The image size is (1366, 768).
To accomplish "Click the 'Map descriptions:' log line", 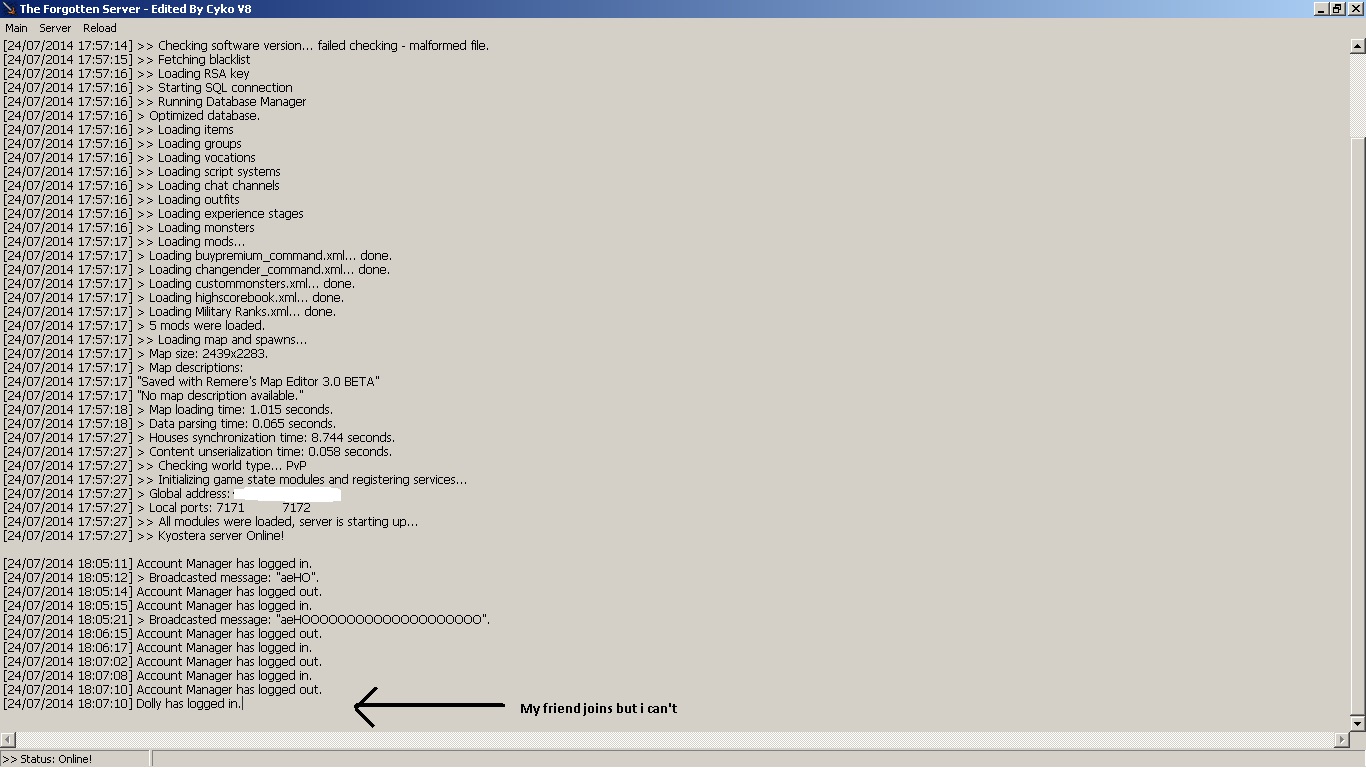I will pyautogui.click(x=123, y=368).
